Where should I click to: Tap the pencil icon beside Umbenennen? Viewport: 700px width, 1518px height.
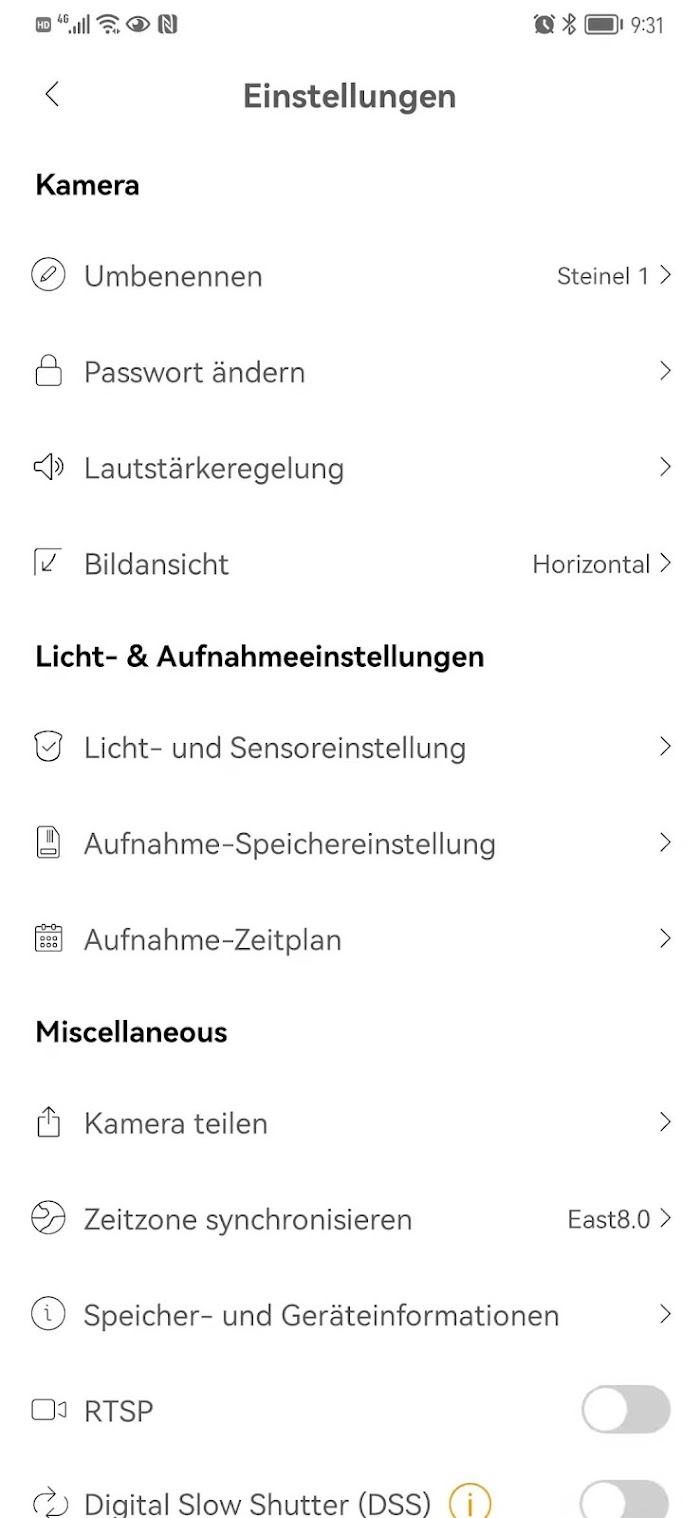click(48, 275)
